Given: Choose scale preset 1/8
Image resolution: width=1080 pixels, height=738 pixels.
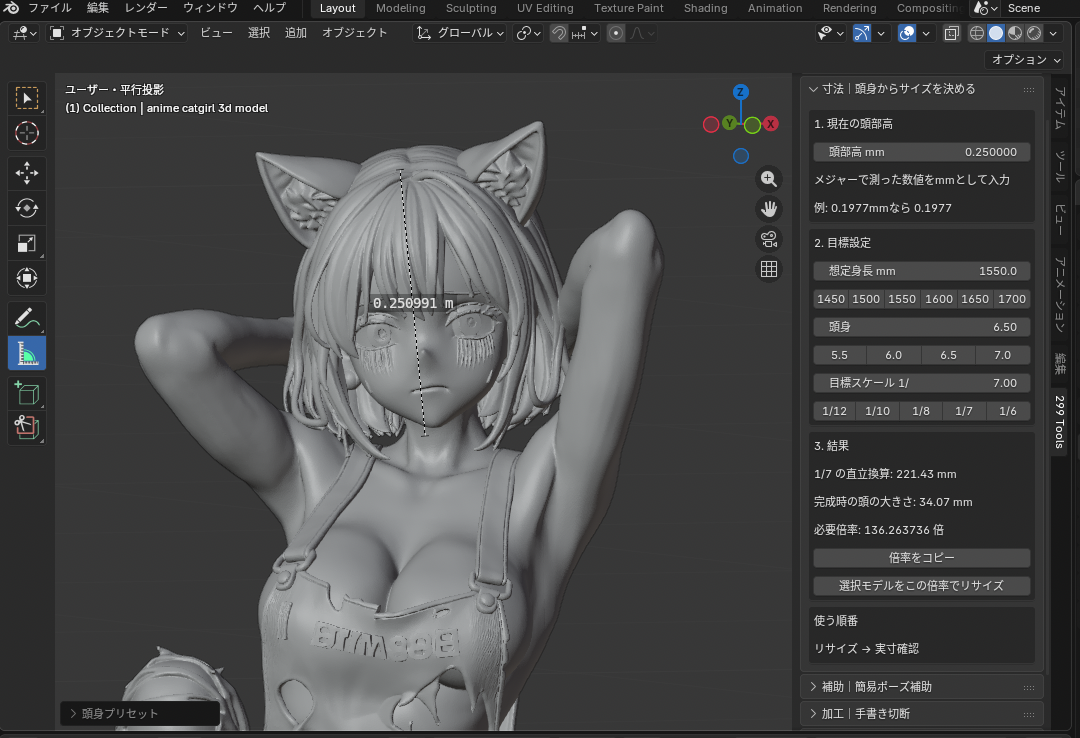Looking at the screenshot, I should [x=921, y=411].
